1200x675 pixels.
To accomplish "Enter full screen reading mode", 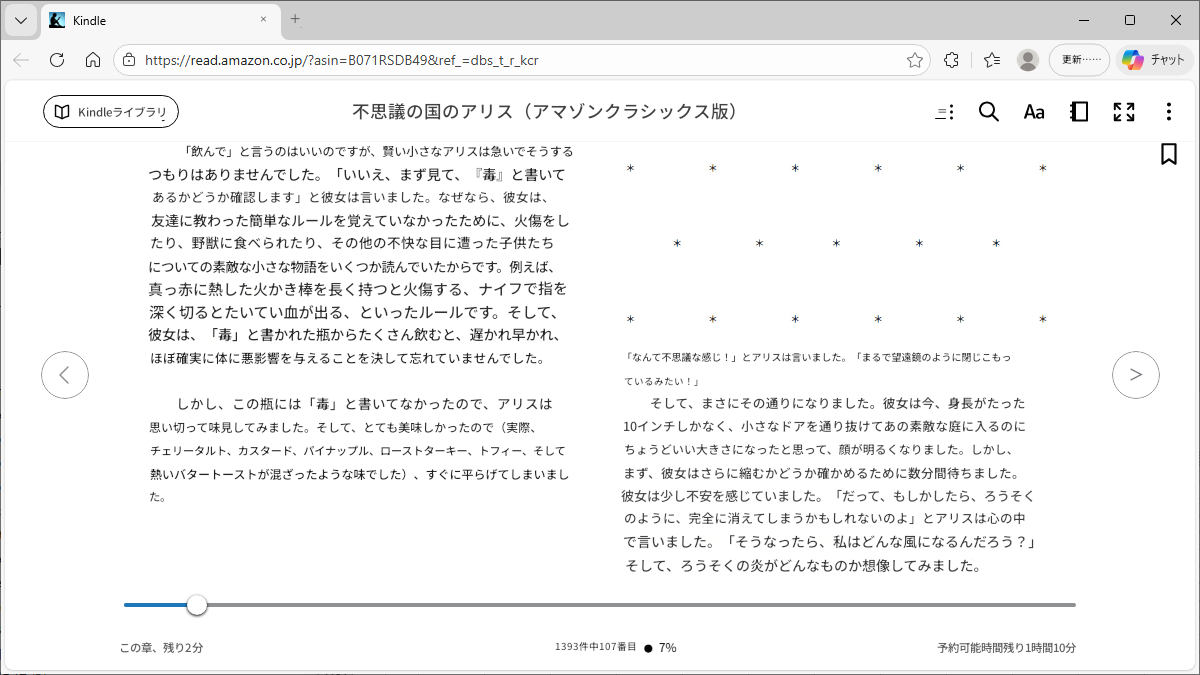I will click(x=1124, y=112).
